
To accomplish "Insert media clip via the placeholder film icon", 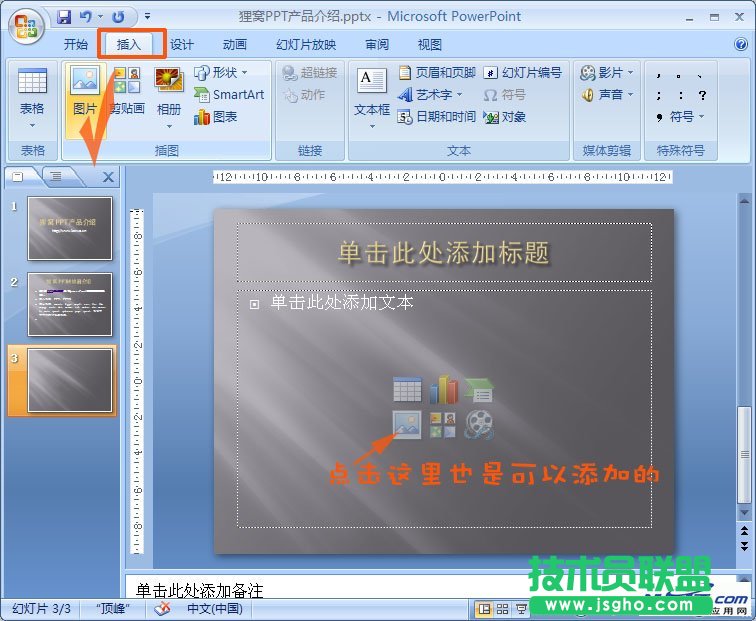I will click(x=479, y=425).
